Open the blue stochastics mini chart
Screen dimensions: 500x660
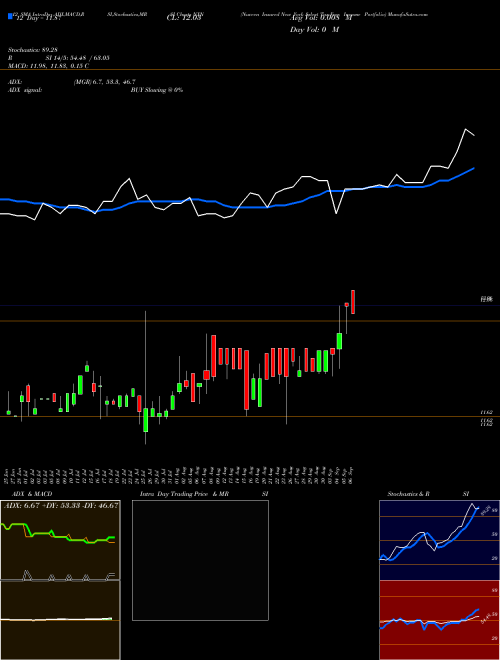pos(439,540)
